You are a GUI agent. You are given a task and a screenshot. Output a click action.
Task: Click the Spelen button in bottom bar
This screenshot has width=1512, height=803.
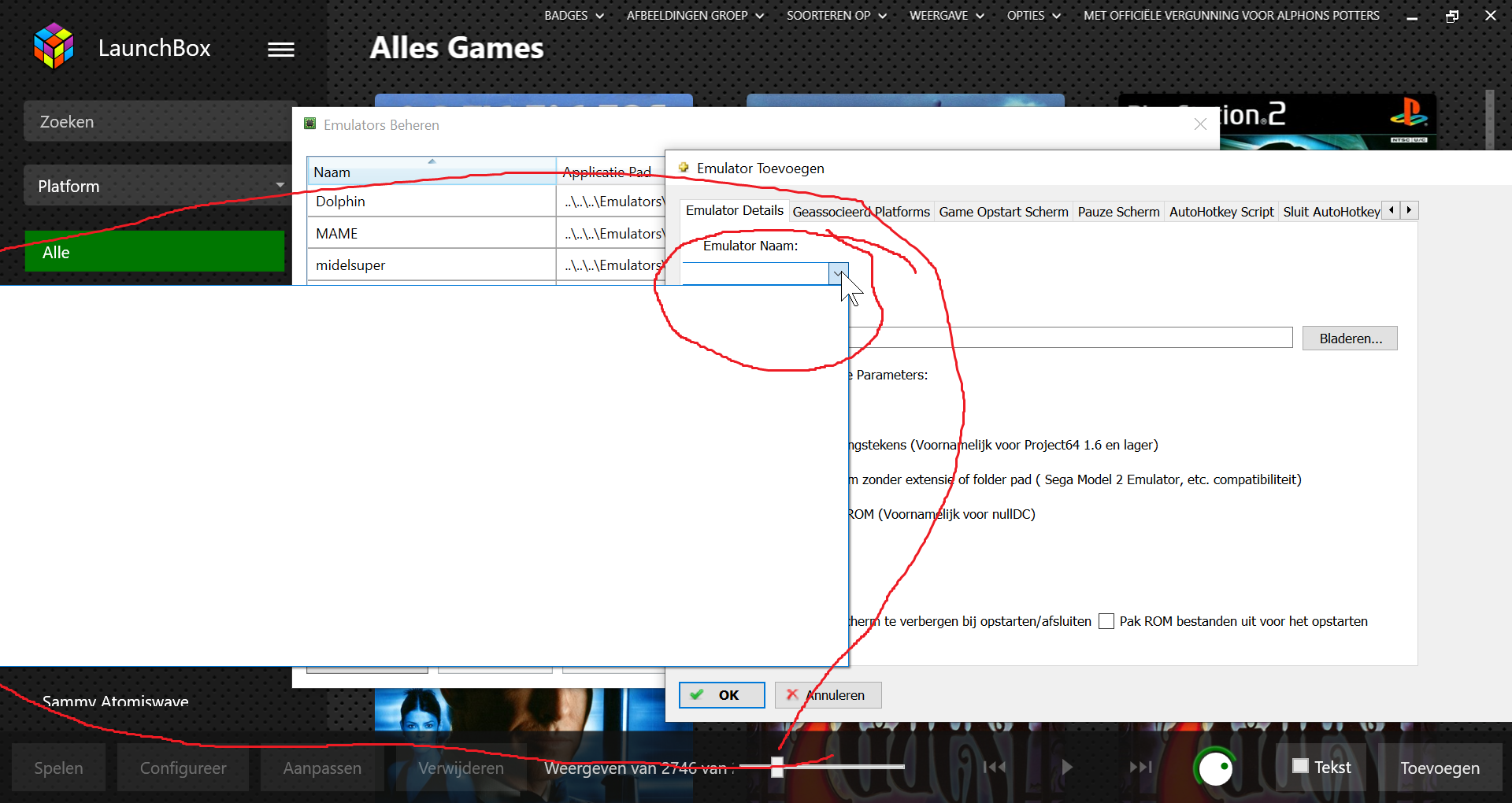click(x=58, y=768)
